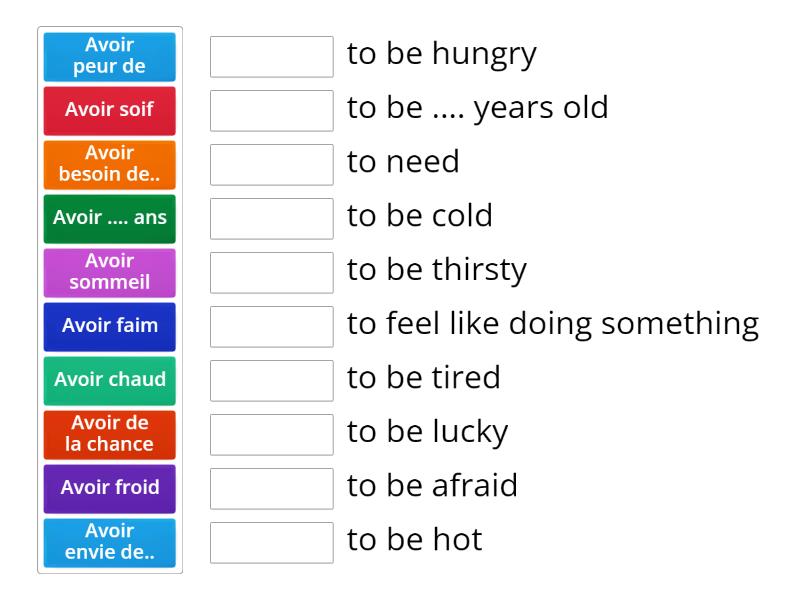Viewport: 800px width, 600px height.
Task: Select the 'Avoir peur de' tile
Action: pos(108,56)
